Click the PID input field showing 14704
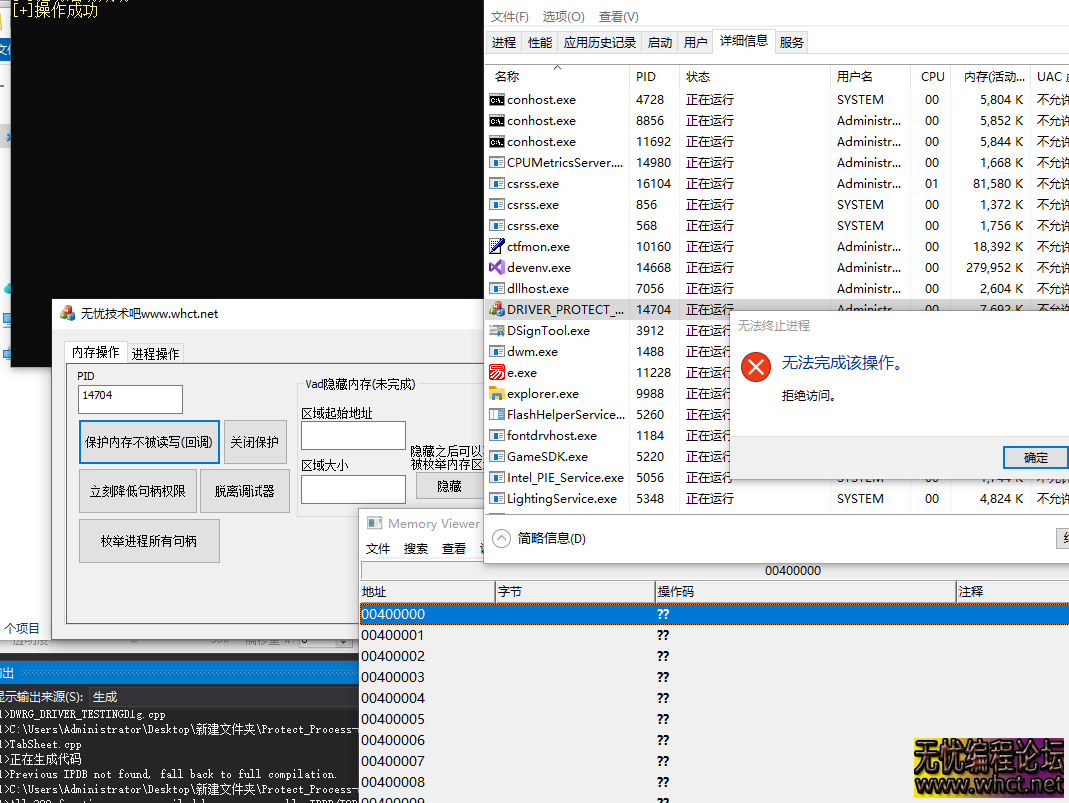The image size is (1069, 803). tap(130, 399)
